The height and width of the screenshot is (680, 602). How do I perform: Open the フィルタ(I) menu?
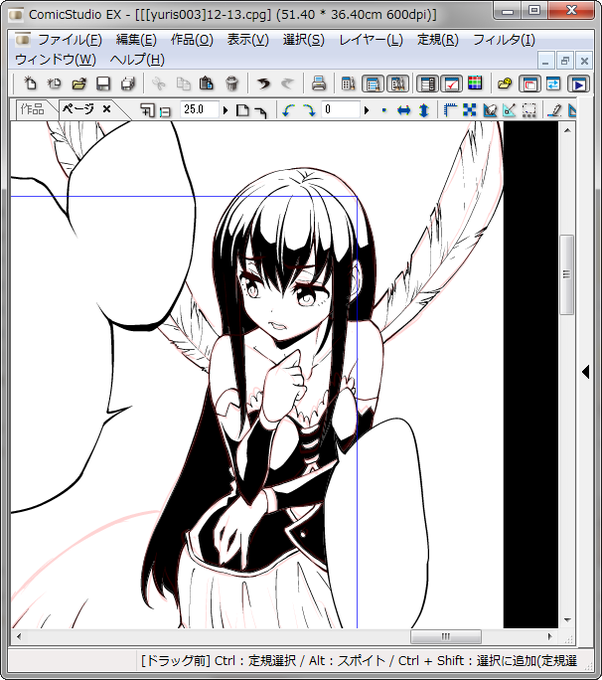pos(504,40)
